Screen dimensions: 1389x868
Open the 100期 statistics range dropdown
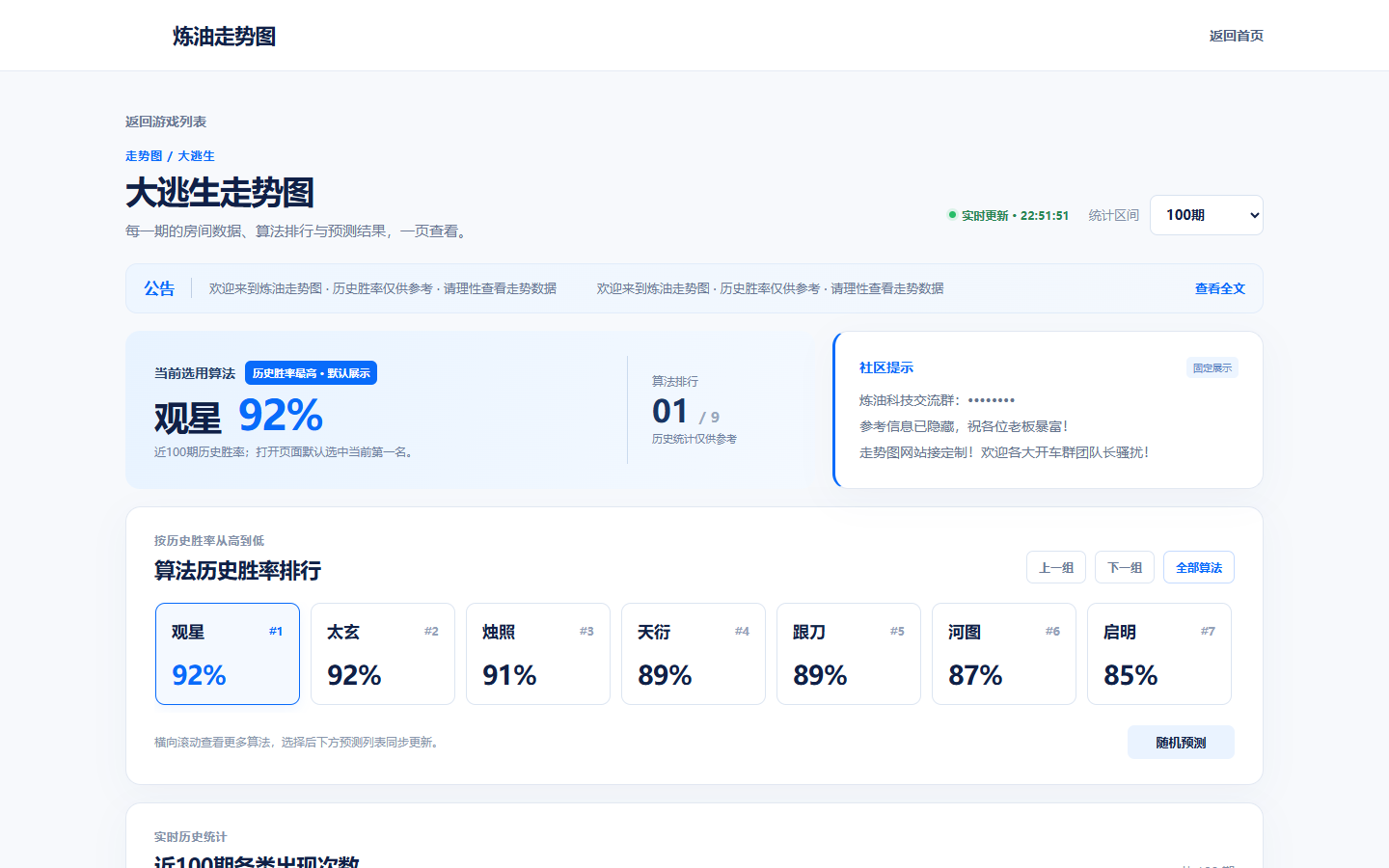1206,215
